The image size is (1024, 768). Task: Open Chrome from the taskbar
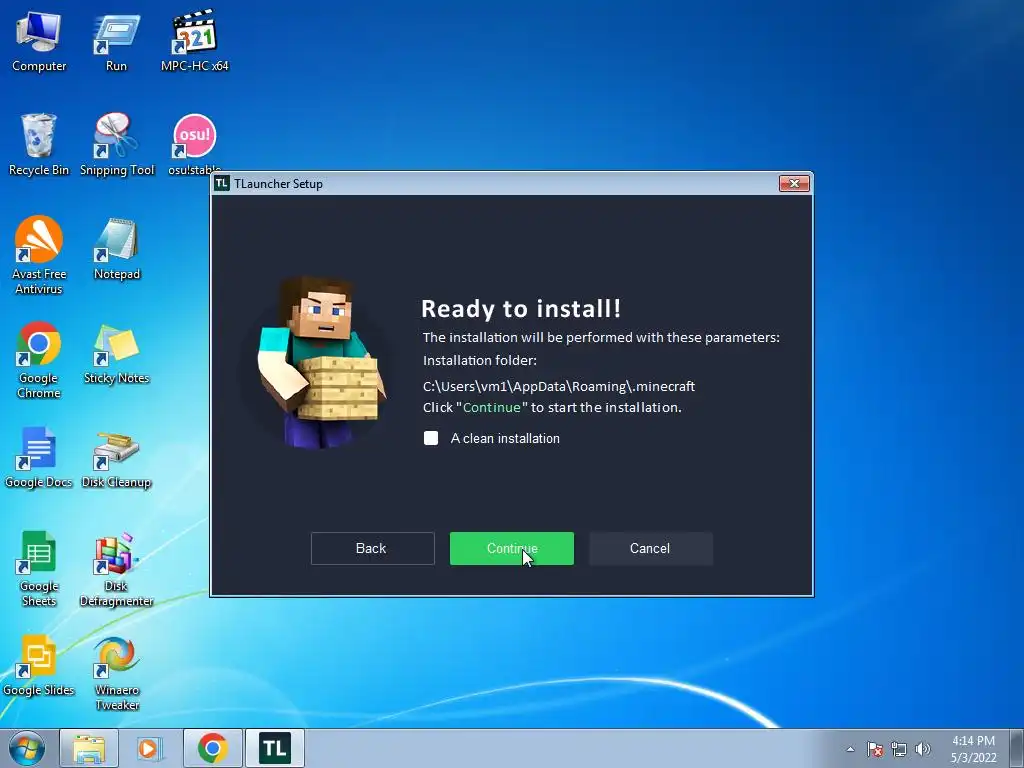coord(212,748)
